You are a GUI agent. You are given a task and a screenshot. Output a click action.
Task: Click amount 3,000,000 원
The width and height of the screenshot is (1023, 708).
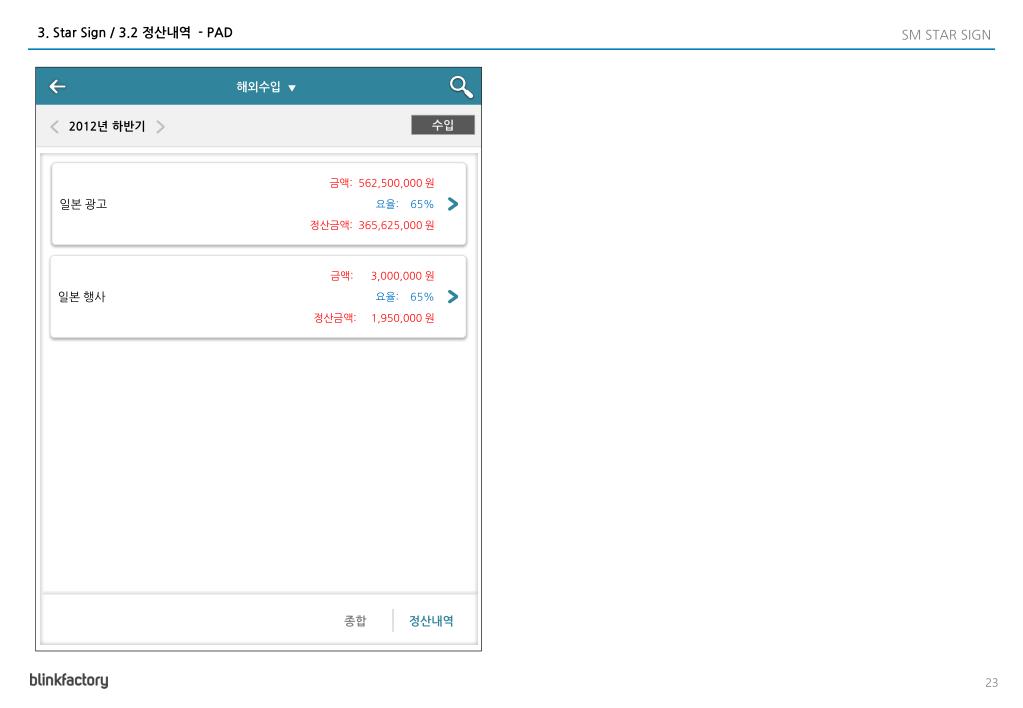point(403,276)
